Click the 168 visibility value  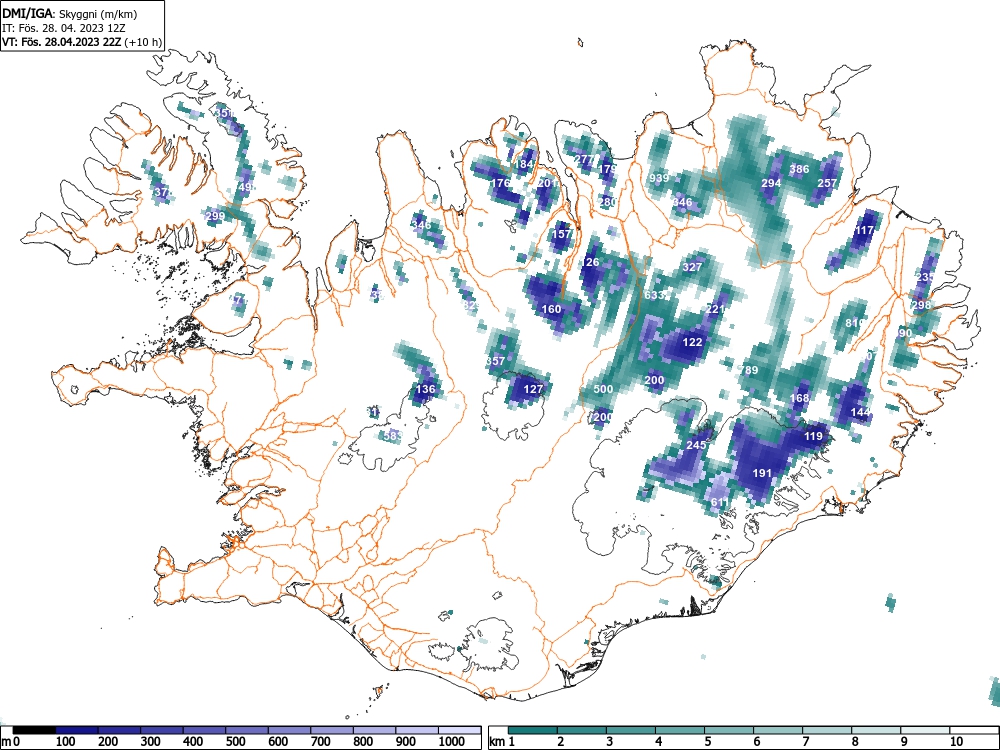click(x=799, y=398)
